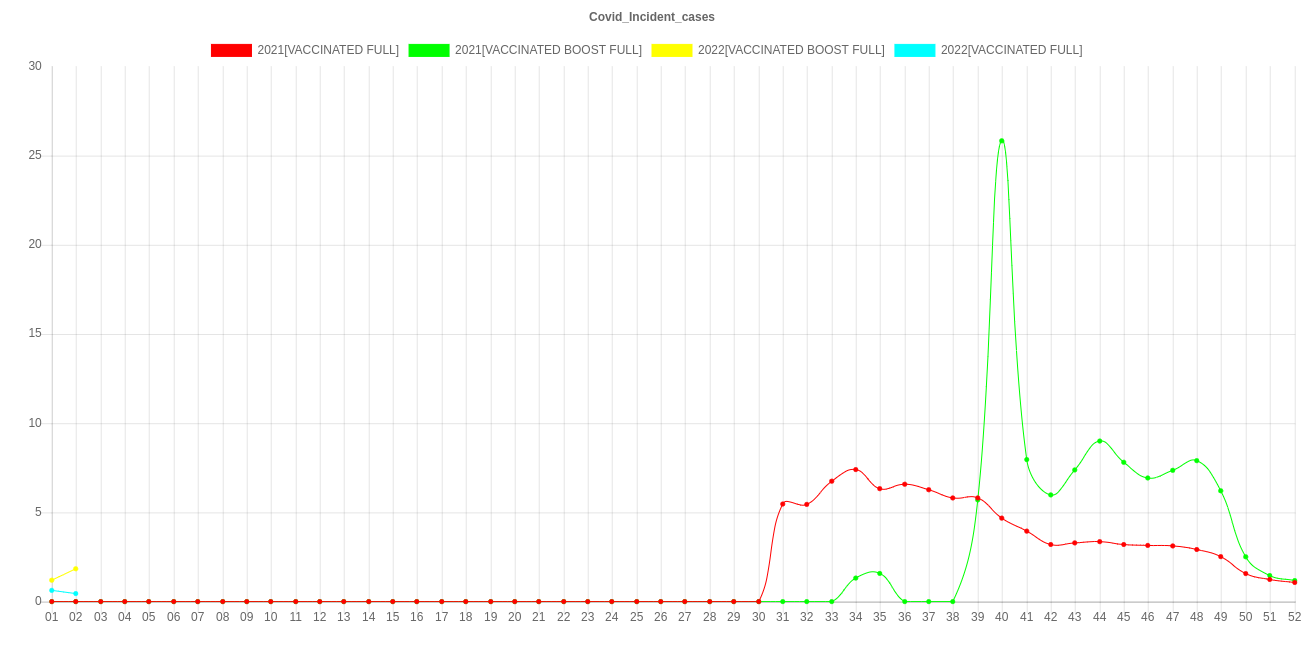Click the Covid_incident_cases chart title
1304x652 pixels.
[652, 17]
